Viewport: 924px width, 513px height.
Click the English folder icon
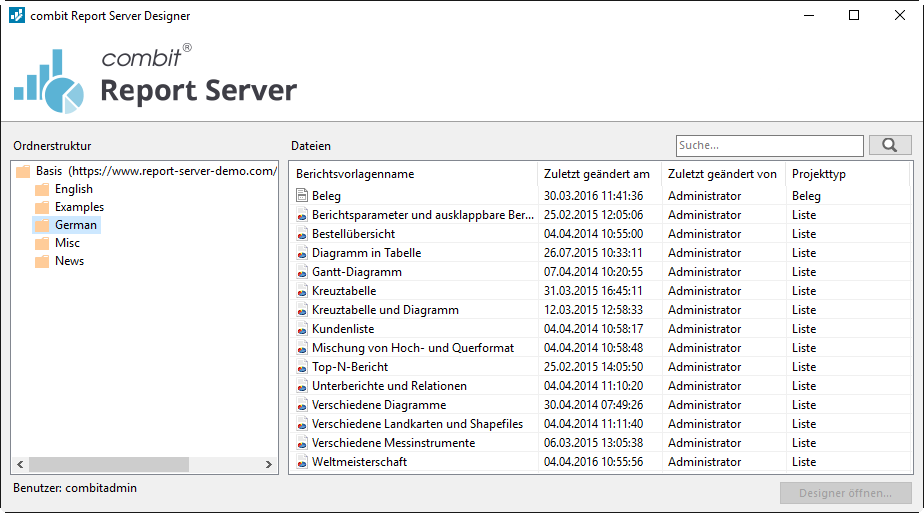pos(42,189)
